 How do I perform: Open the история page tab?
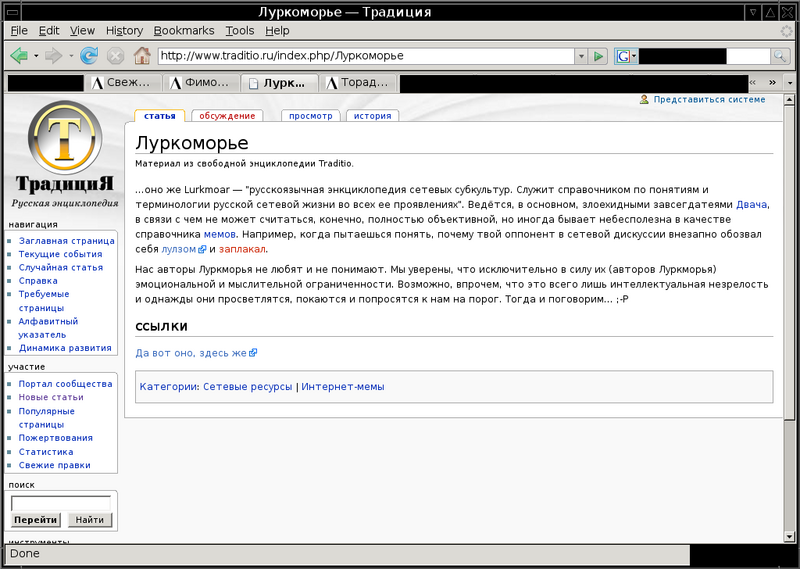point(372,116)
